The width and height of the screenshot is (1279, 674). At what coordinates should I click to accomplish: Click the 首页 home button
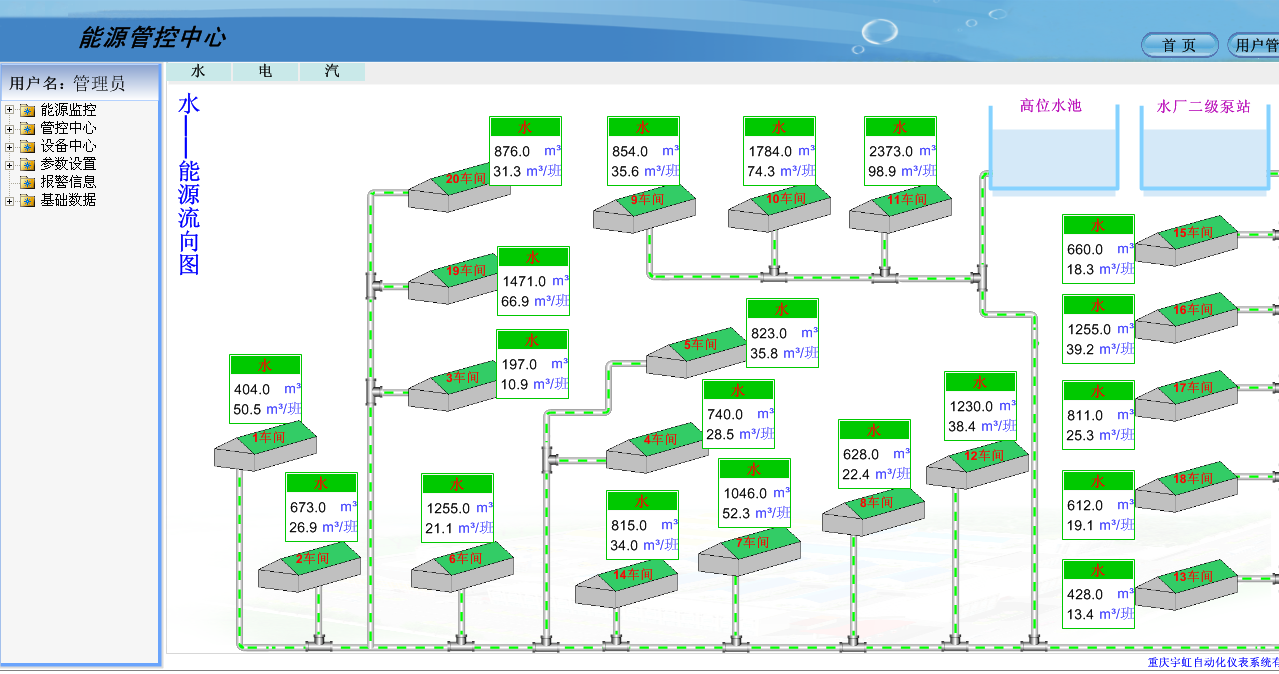coord(1179,45)
